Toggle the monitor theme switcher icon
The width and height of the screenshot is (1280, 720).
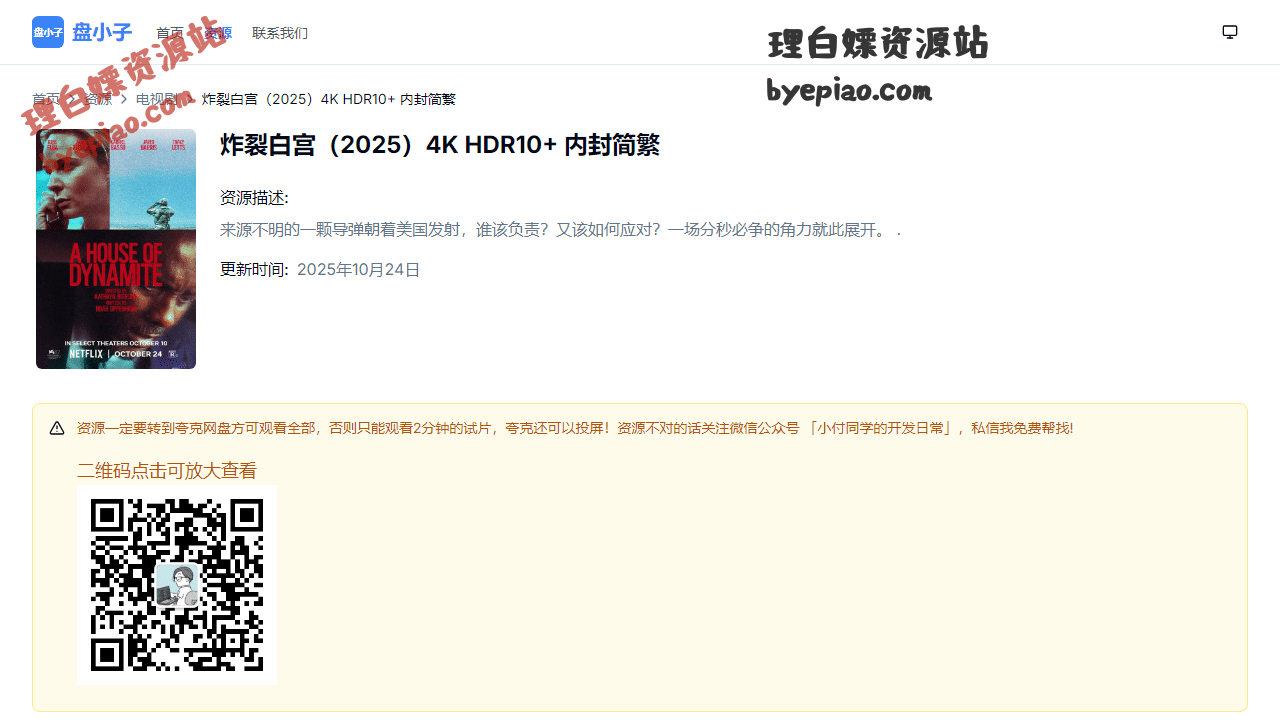[x=1230, y=32]
